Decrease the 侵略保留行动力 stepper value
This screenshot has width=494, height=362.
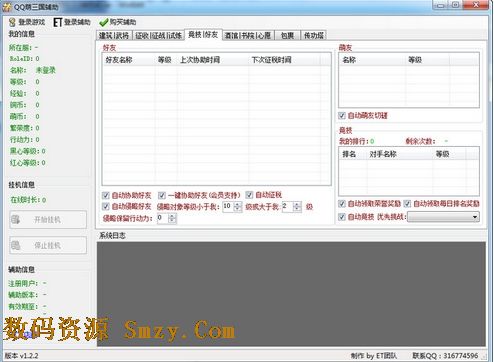(172, 221)
